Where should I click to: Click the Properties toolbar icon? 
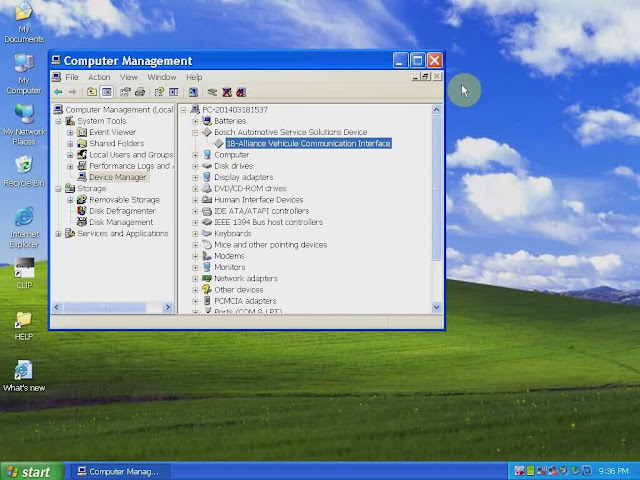pyautogui.click(x=125, y=92)
